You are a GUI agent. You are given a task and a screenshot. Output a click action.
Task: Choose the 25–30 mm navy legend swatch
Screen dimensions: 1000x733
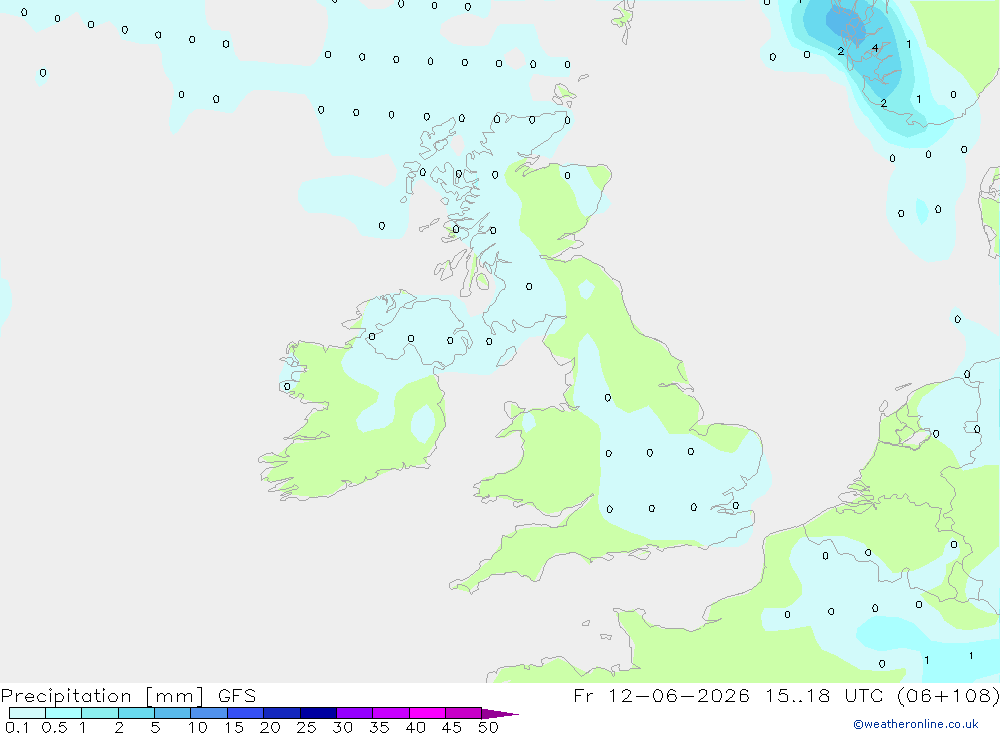point(318,713)
